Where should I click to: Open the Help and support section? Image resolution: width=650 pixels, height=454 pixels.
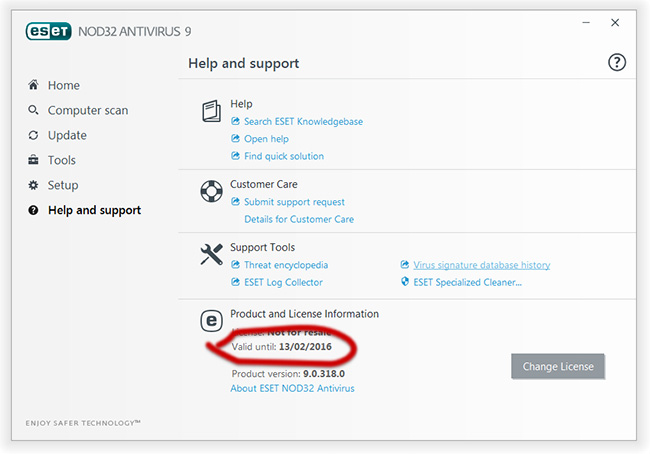(94, 211)
